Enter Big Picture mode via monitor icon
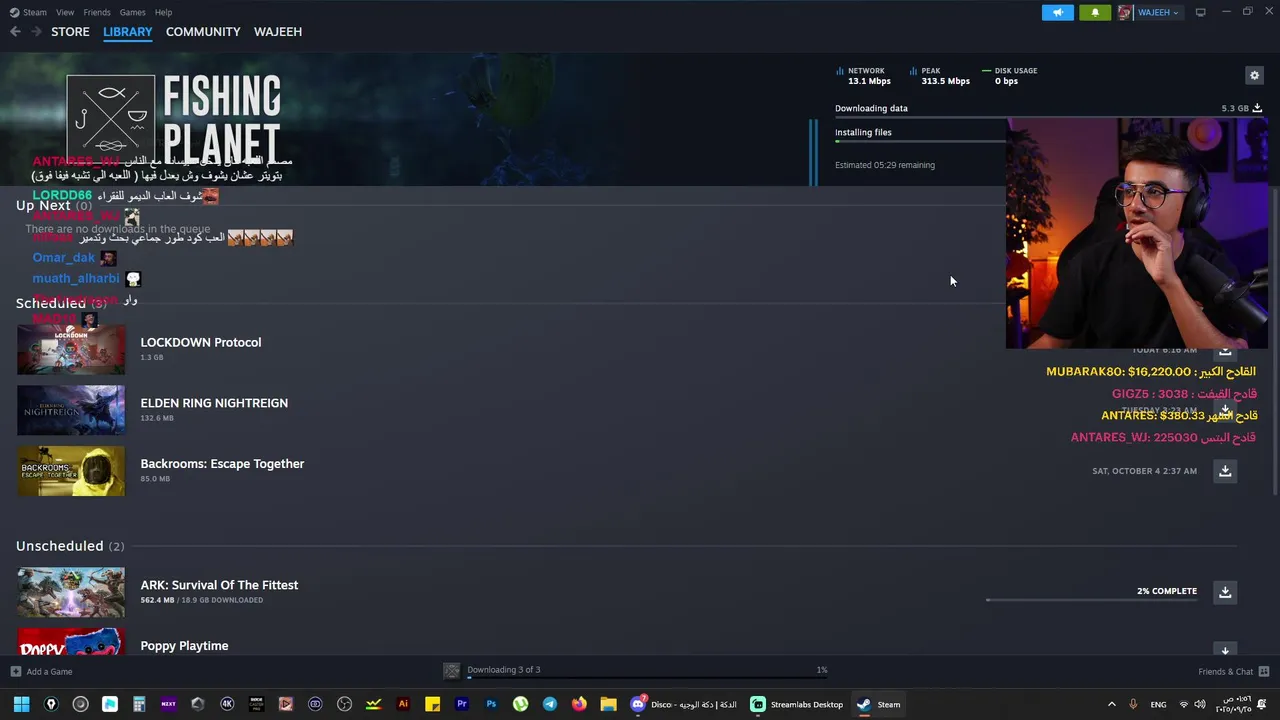This screenshot has height=720, width=1280. [x=1200, y=12]
